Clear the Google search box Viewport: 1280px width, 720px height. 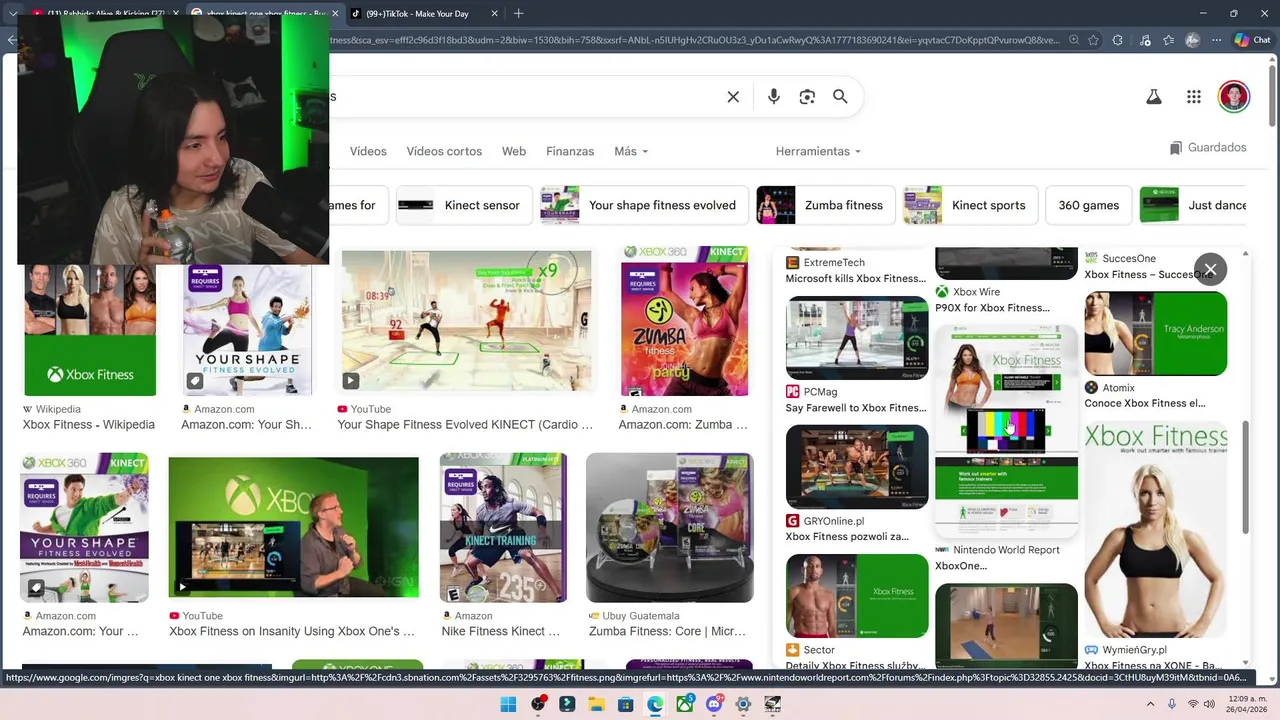click(733, 97)
